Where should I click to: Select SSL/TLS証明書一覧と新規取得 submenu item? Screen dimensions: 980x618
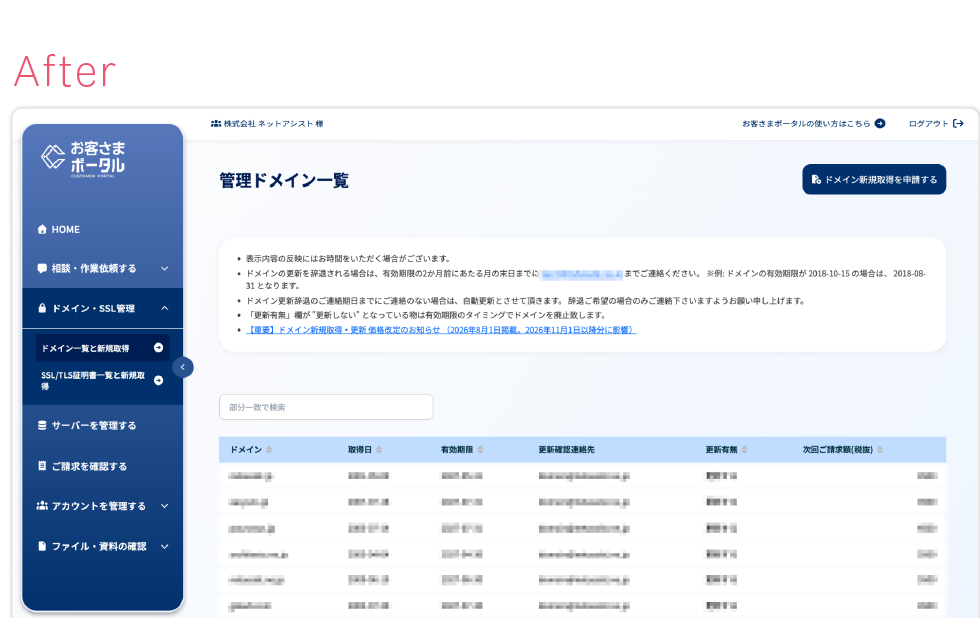pos(102,381)
